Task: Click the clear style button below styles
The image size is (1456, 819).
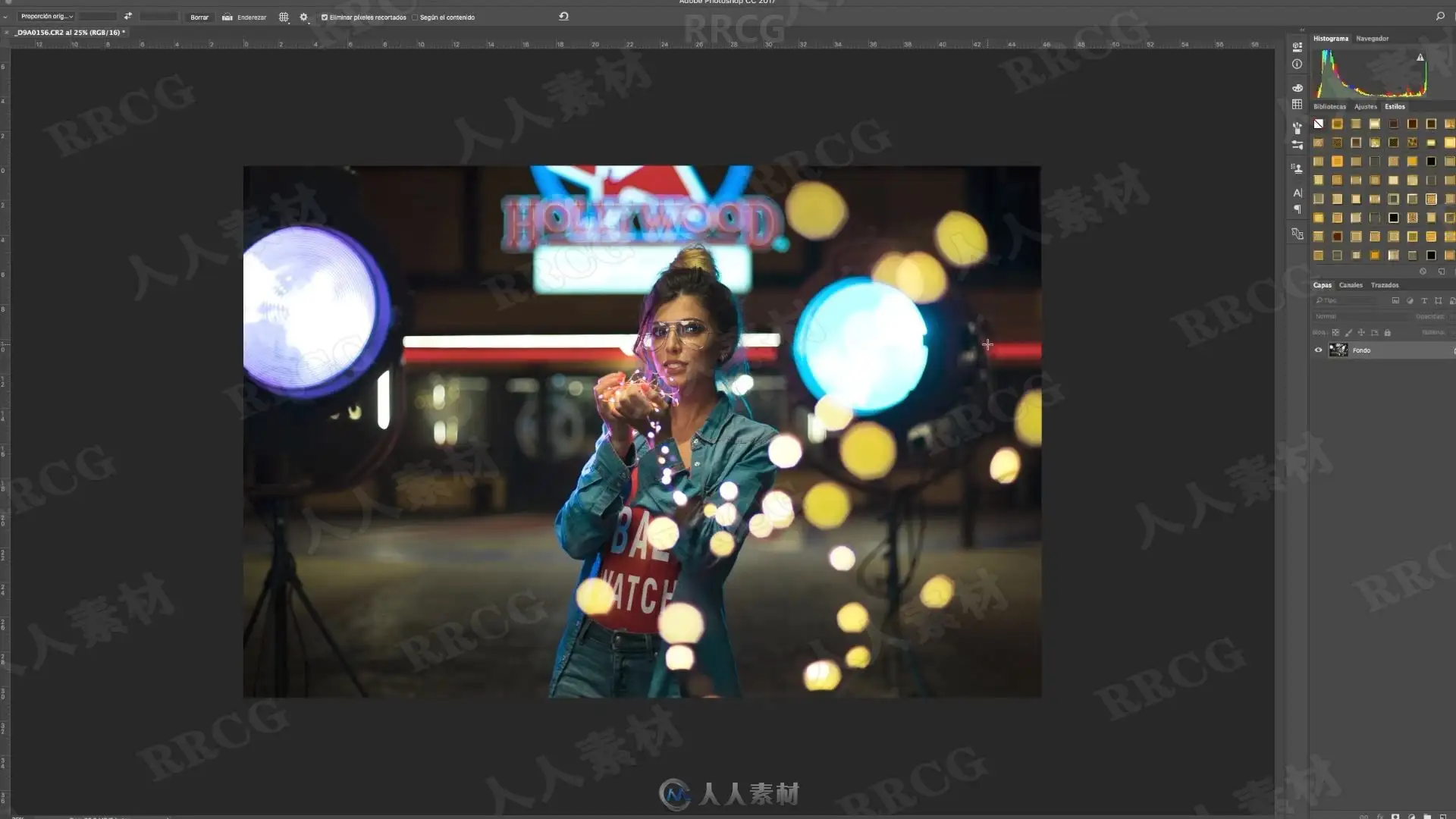Action: 1423,271
